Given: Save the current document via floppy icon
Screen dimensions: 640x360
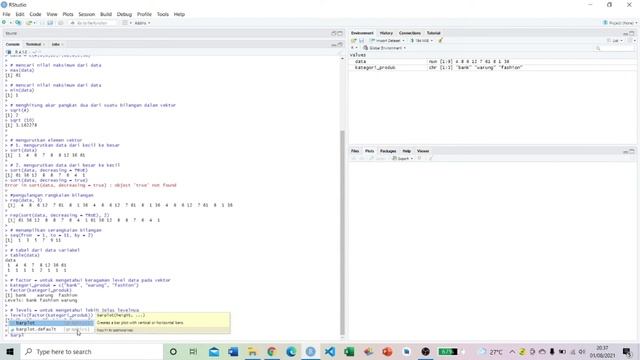Looking at the screenshot, I should pos(42,23).
